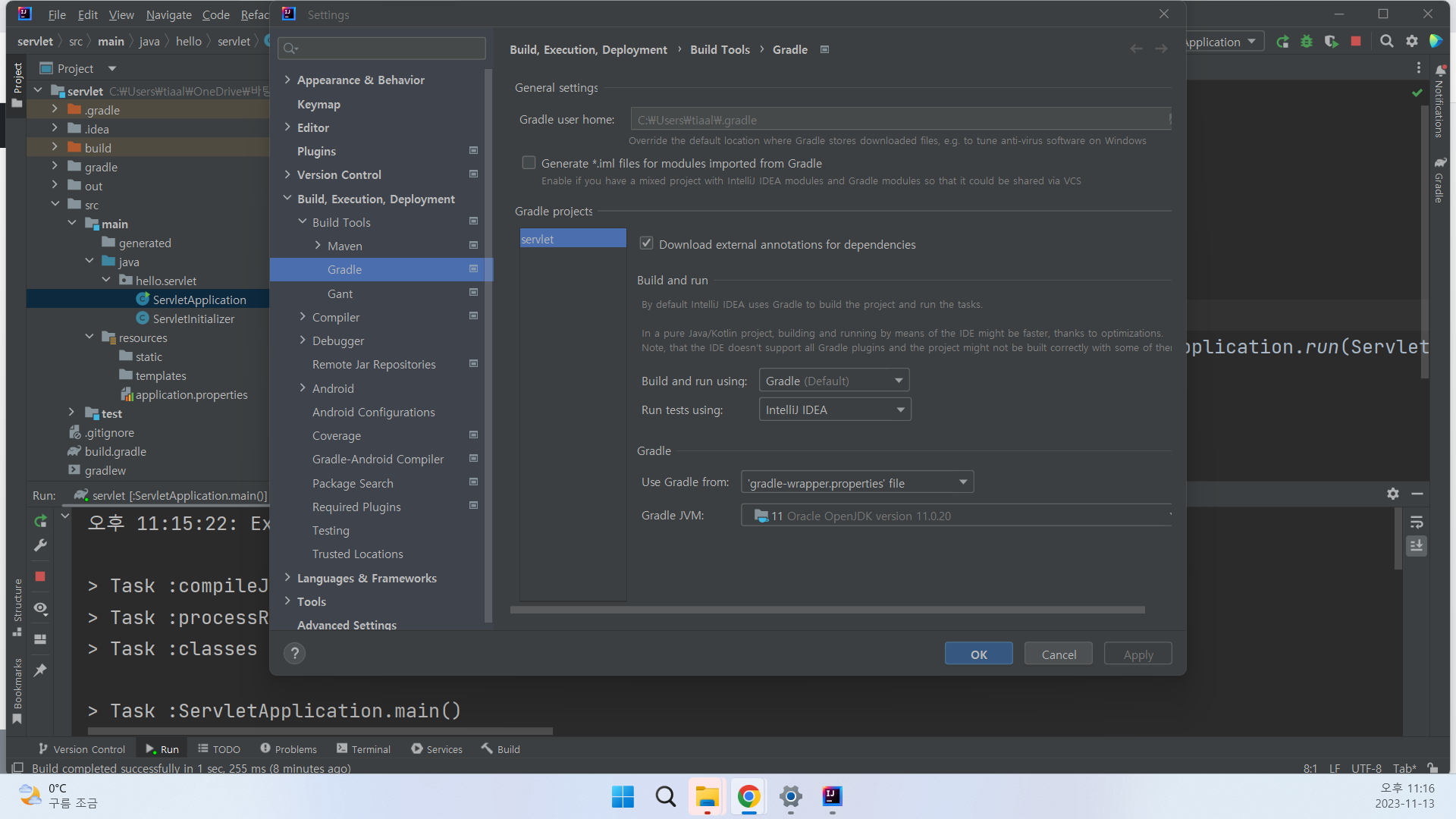Enable Generate *.iml files checkbox
The width and height of the screenshot is (1456, 819).
click(529, 163)
